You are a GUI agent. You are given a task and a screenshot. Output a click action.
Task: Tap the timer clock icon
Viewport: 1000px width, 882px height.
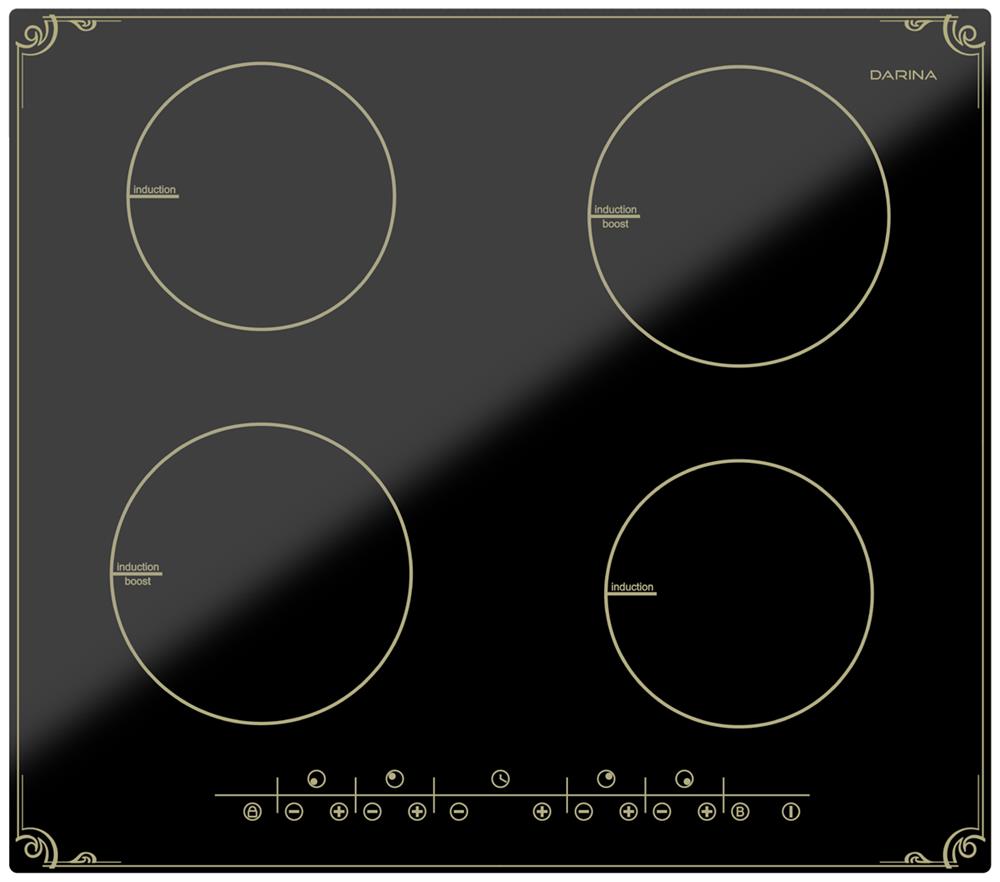(x=500, y=779)
